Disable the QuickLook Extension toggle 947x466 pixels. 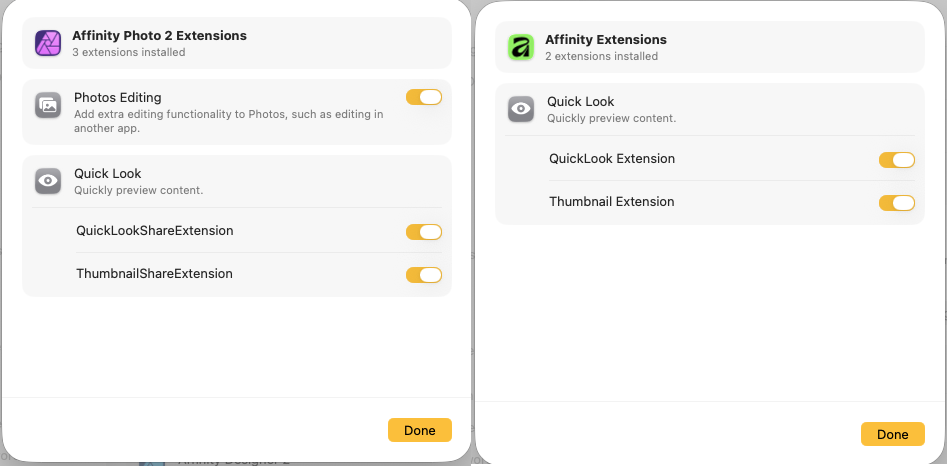[897, 160]
